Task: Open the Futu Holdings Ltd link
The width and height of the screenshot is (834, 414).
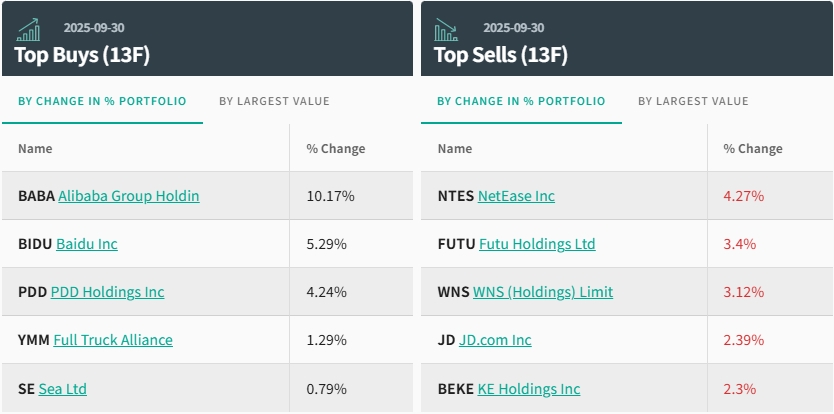Action: pos(537,244)
